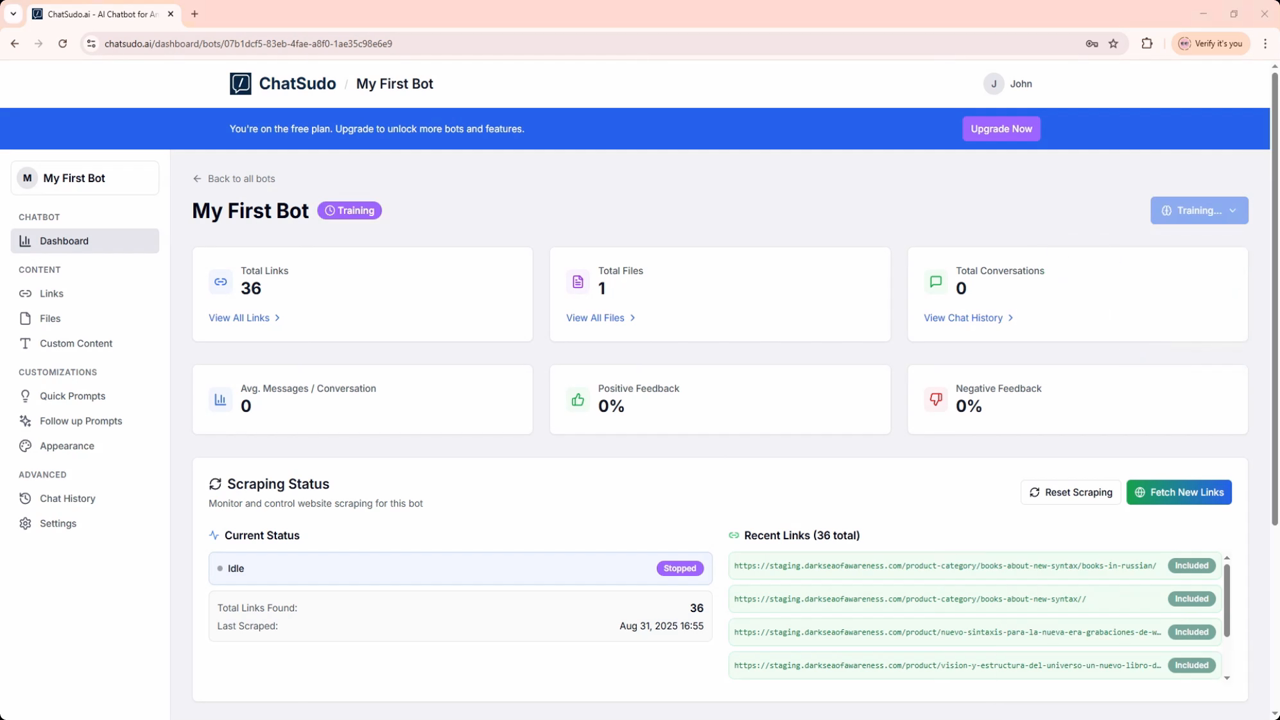This screenshot has height=720, width=1280.
Task: Click the purple Training status badge
Action: [x=350, y=211]
